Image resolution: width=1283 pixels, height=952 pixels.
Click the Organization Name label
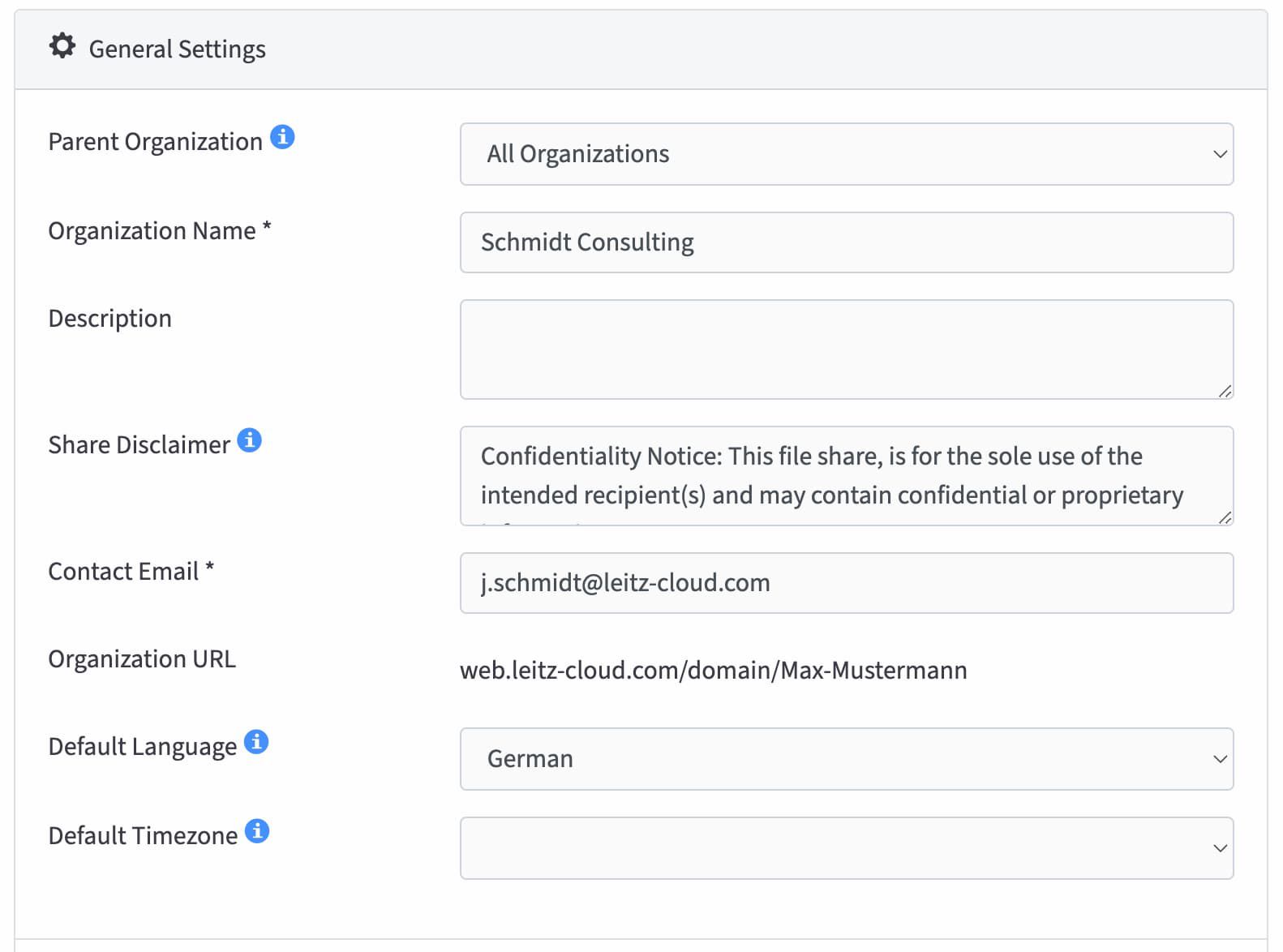pyautogui.click(x=152, y=231)
